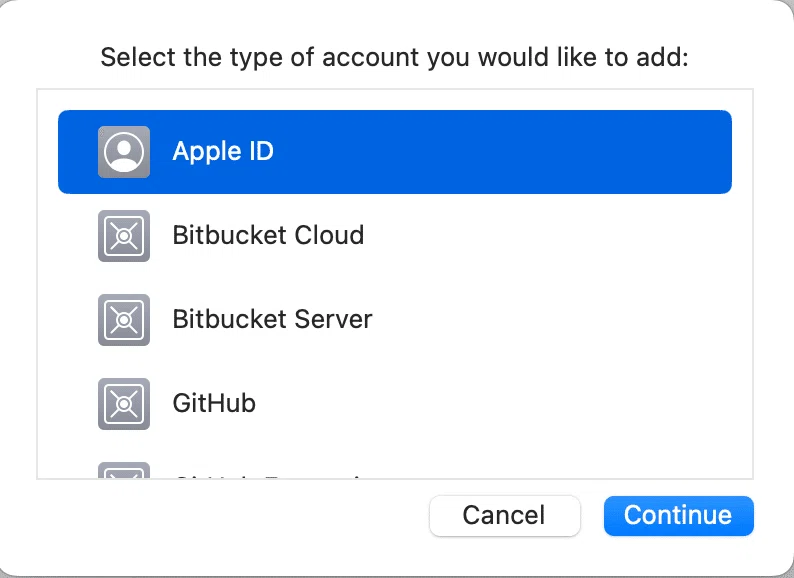794x578 pixels.
Task: Continue with the selected account type
Action: click(679, 516)
